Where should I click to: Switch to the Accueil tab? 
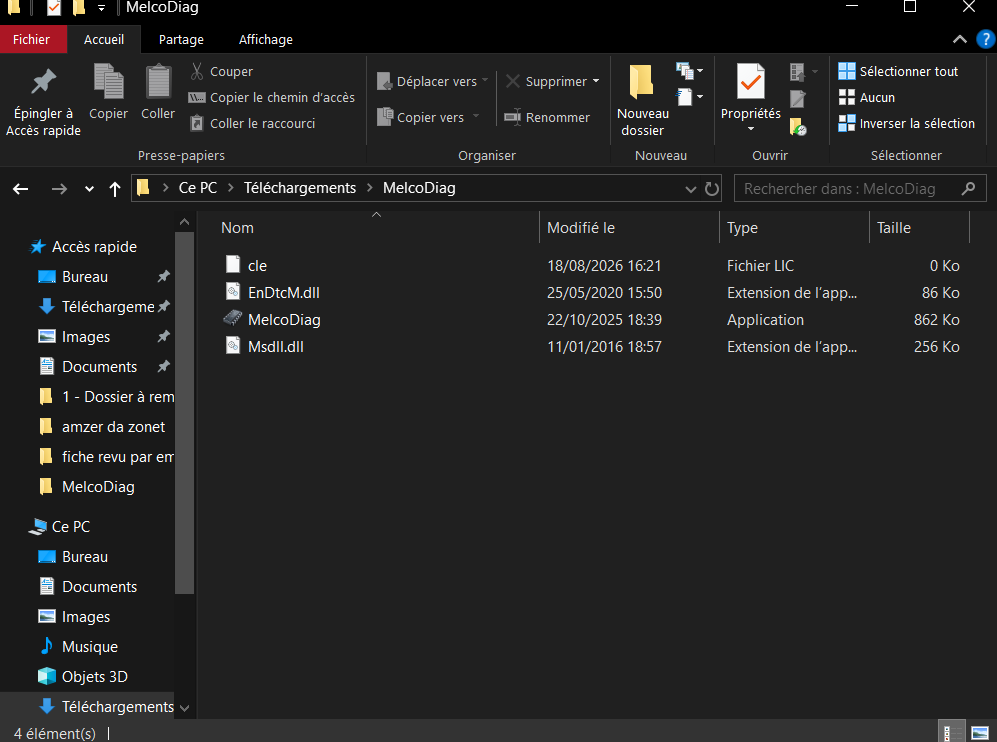pos(104,39)
